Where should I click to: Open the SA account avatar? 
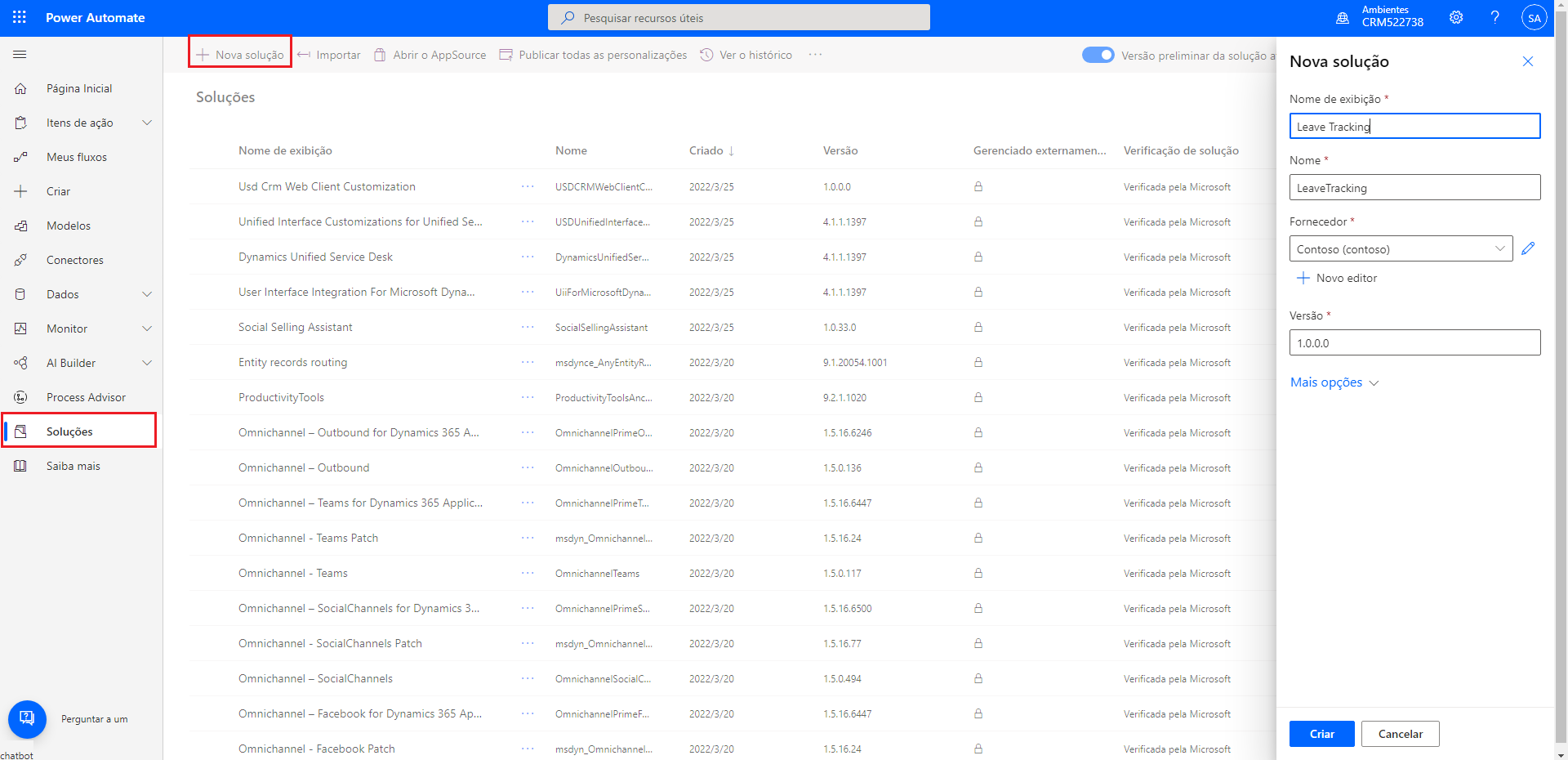pos(1534,17)
